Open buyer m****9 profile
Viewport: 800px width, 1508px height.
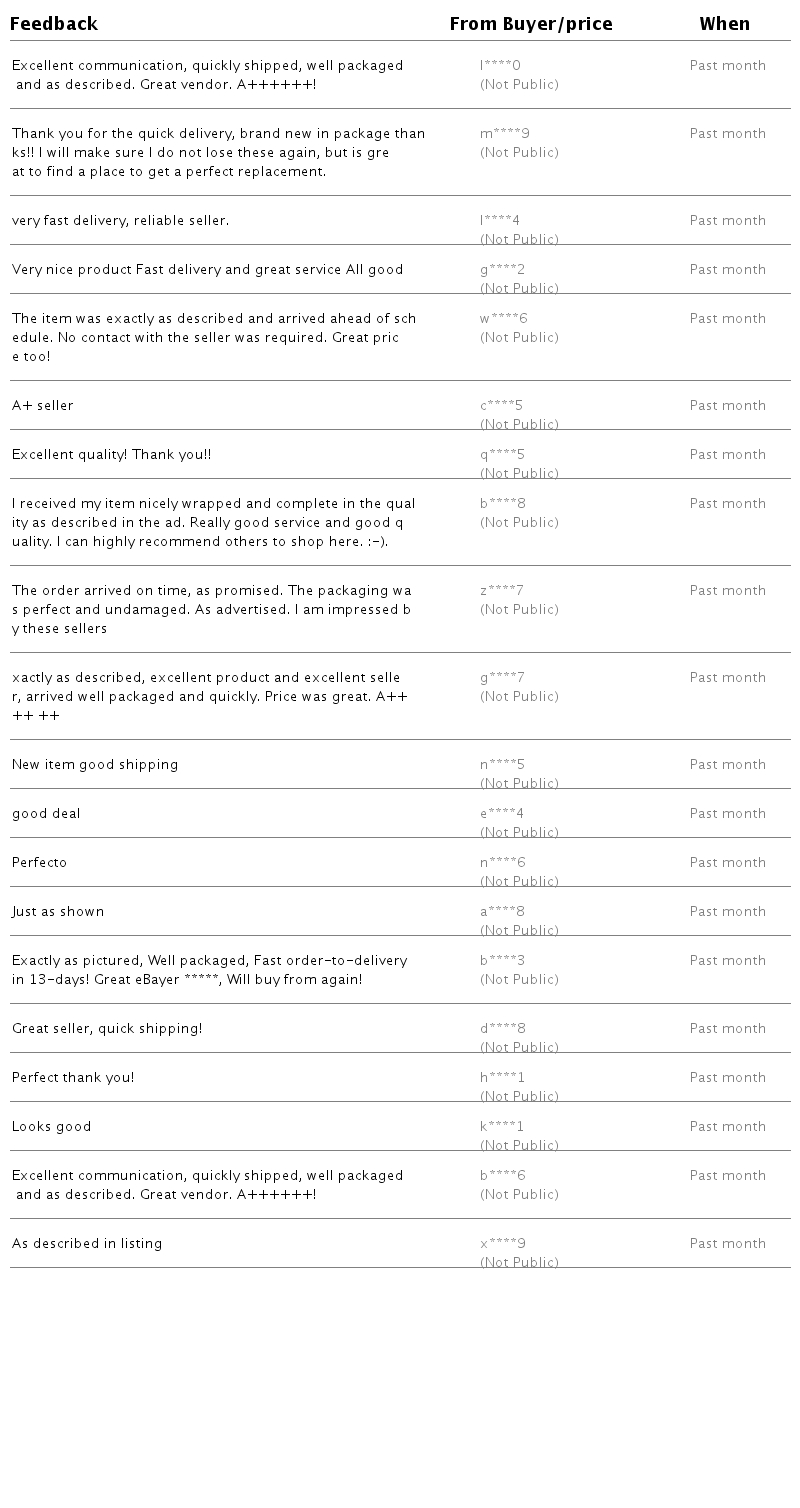504,134
